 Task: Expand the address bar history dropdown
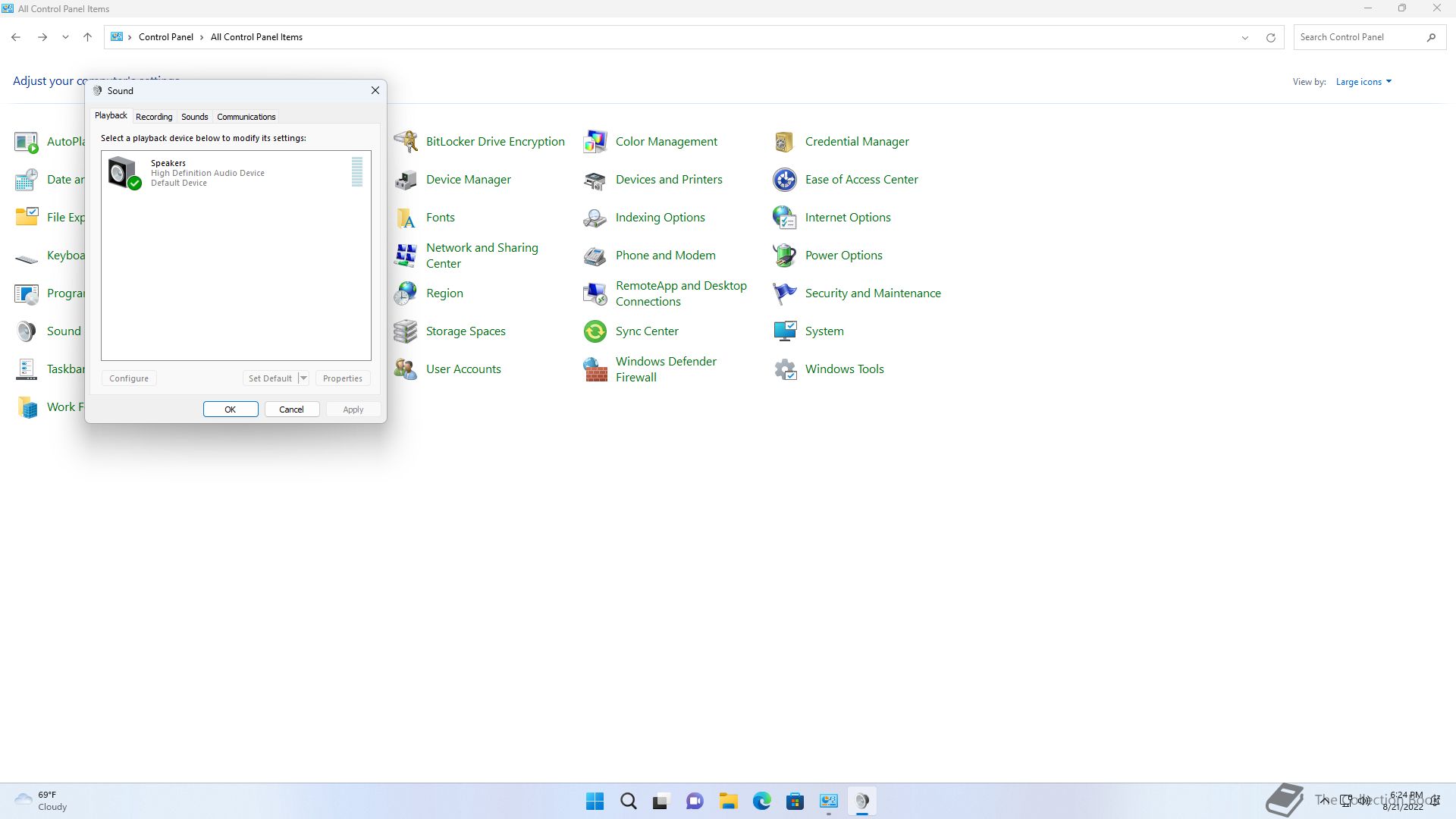[1244, 37]
